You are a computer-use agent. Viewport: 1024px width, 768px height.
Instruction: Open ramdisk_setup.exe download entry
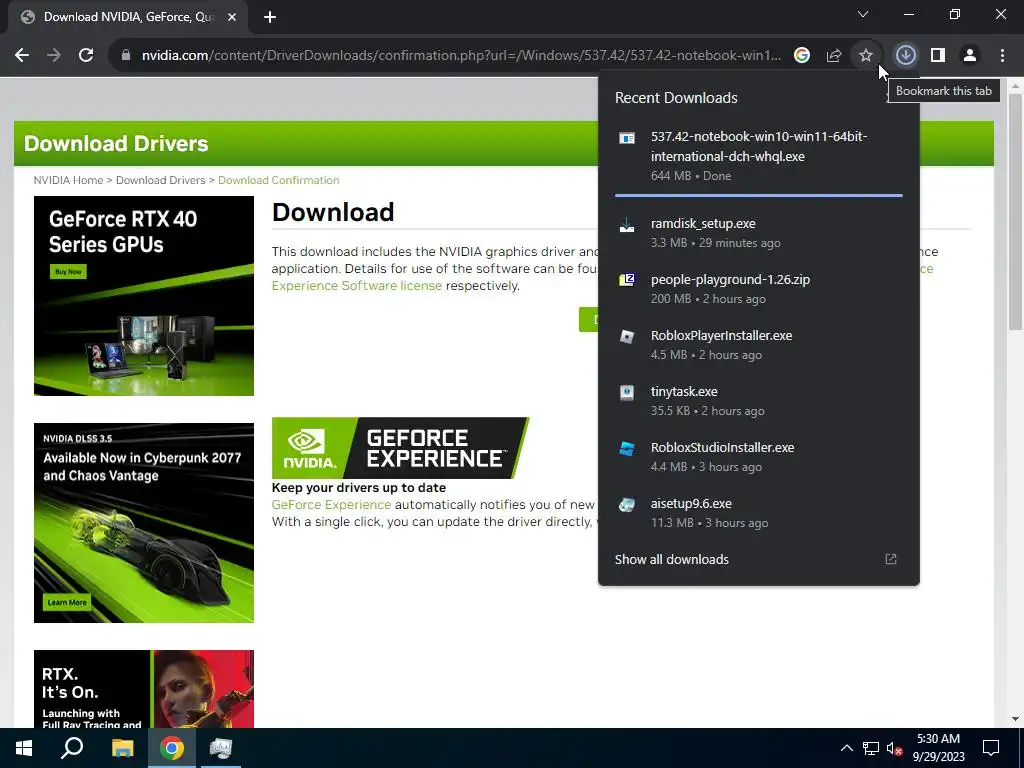click(759, 233)
